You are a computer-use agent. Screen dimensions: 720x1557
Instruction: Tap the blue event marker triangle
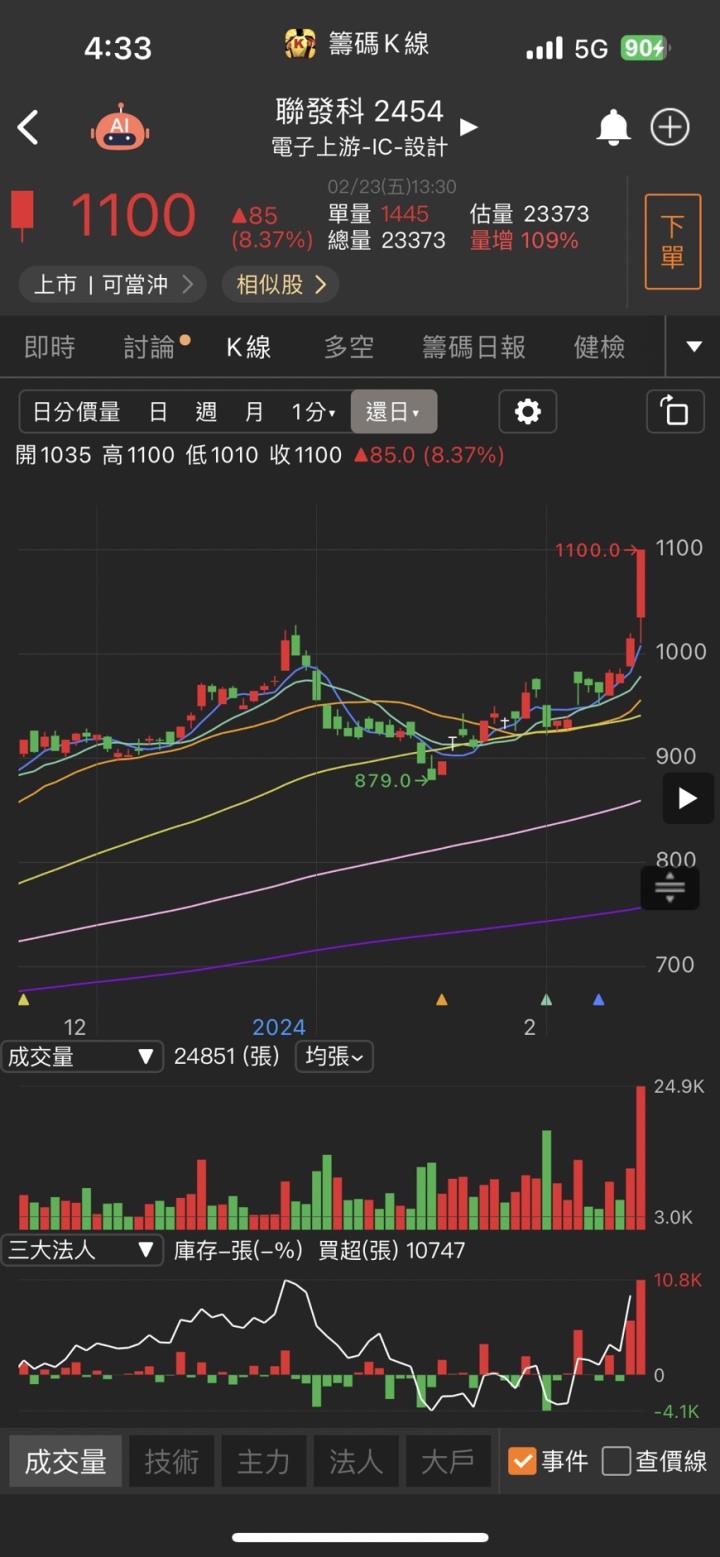[x=598, y=999]
